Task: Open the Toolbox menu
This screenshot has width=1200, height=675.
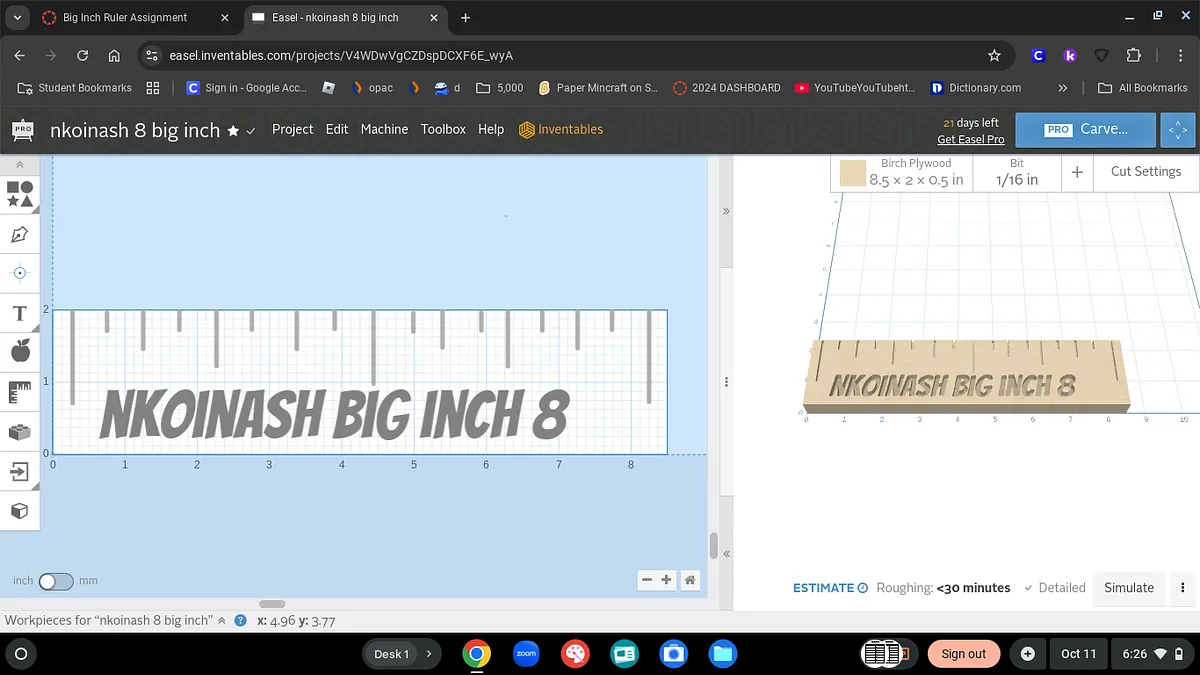Action: [443, 129]
